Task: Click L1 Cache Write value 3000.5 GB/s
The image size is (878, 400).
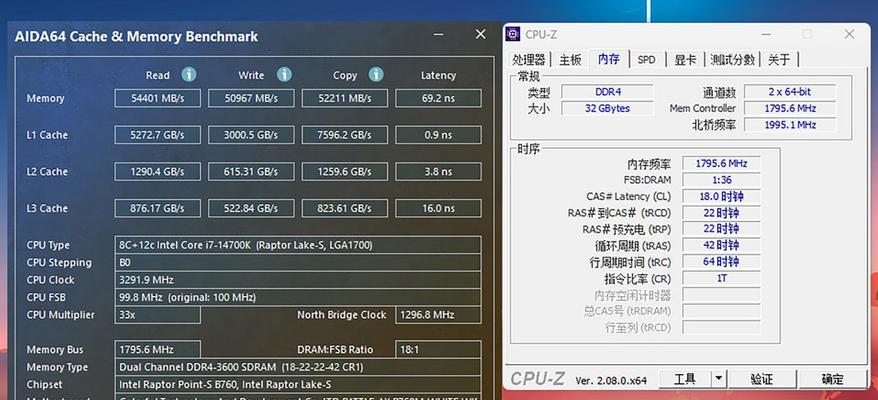Action: pyautogui.click(x=251, y=135)
